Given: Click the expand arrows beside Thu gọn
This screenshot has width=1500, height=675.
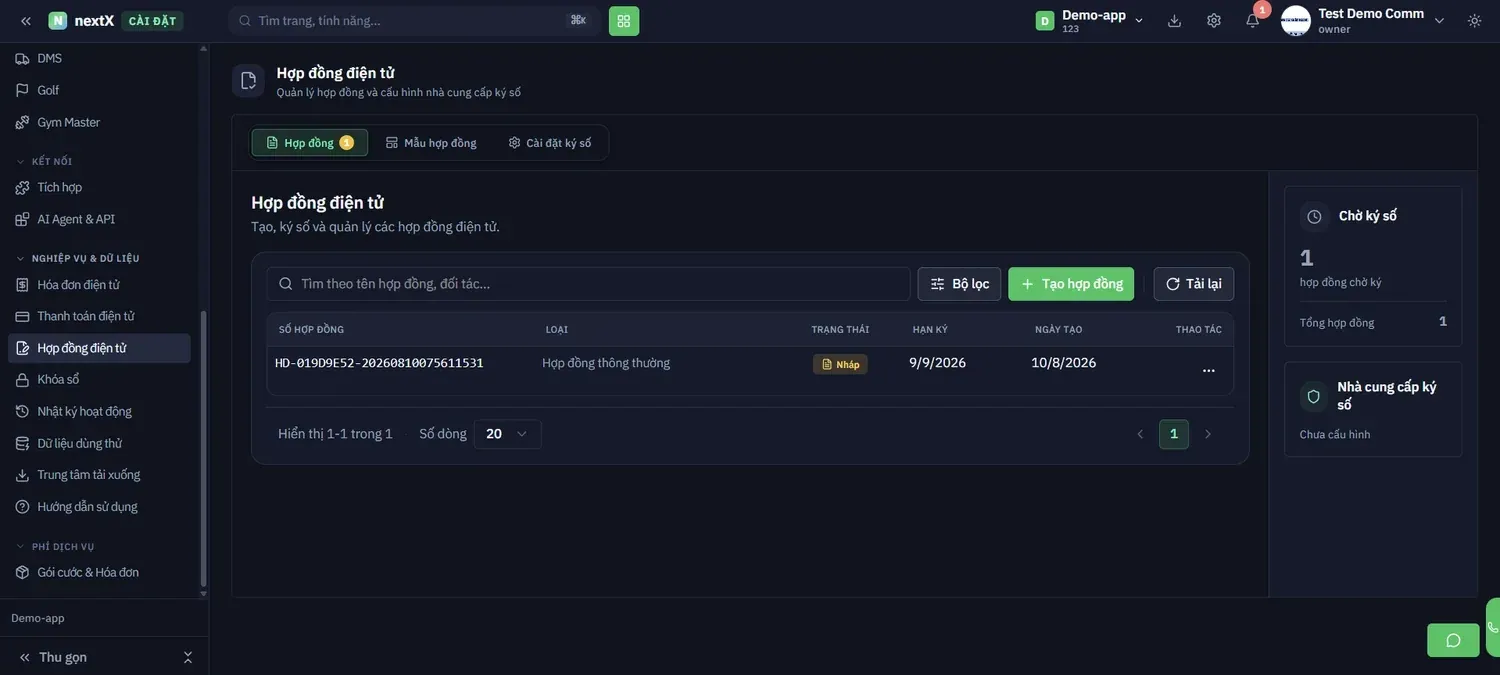Looking at the screenshot, I should point(188,657).
